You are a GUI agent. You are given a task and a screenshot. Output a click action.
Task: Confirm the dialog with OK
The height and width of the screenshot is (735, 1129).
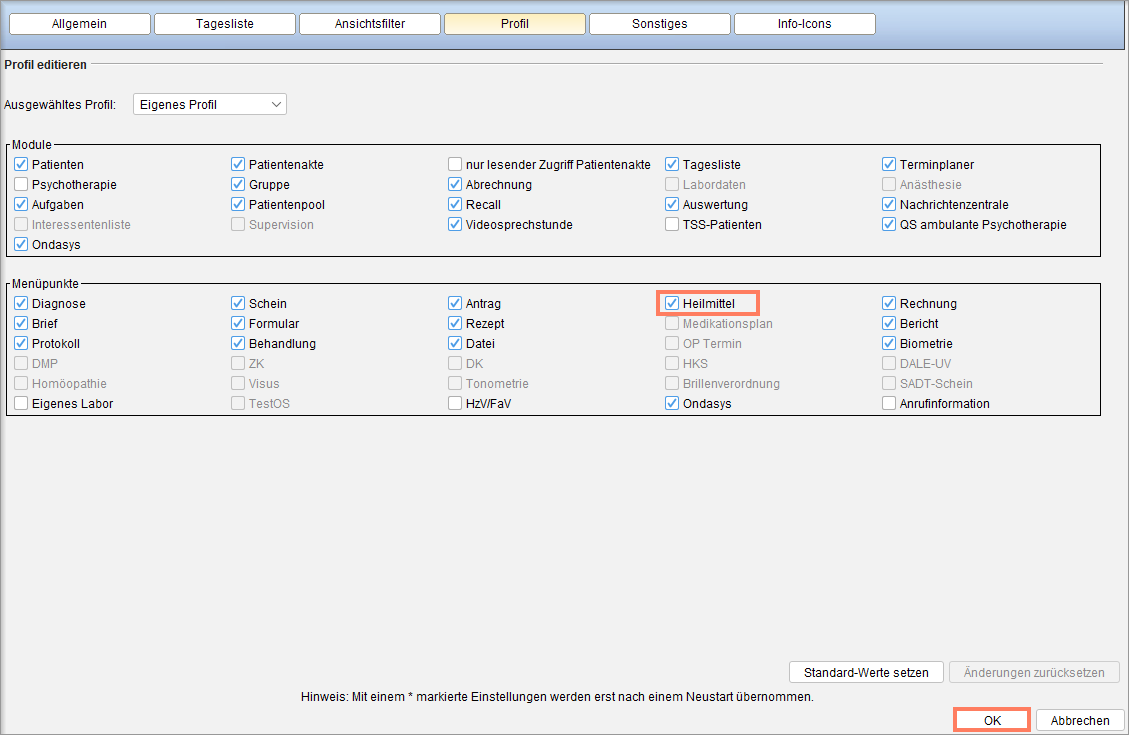[992, 720]
